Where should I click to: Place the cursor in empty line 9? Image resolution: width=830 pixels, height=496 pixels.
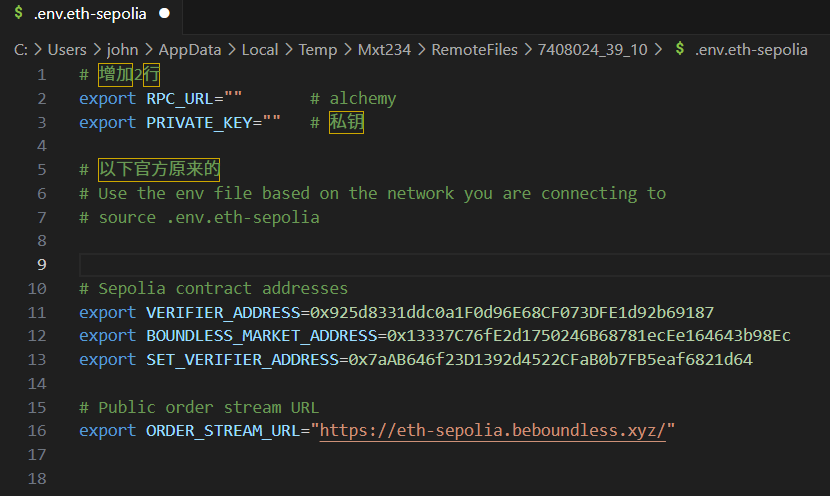pos(454,265)
